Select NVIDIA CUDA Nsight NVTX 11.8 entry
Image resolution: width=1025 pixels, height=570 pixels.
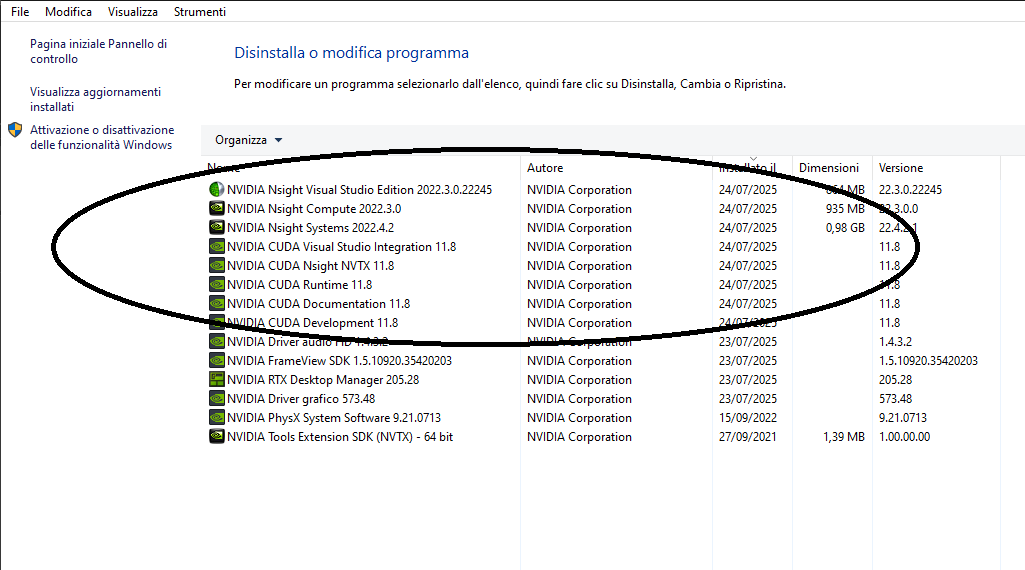click(x=311, y=265)
